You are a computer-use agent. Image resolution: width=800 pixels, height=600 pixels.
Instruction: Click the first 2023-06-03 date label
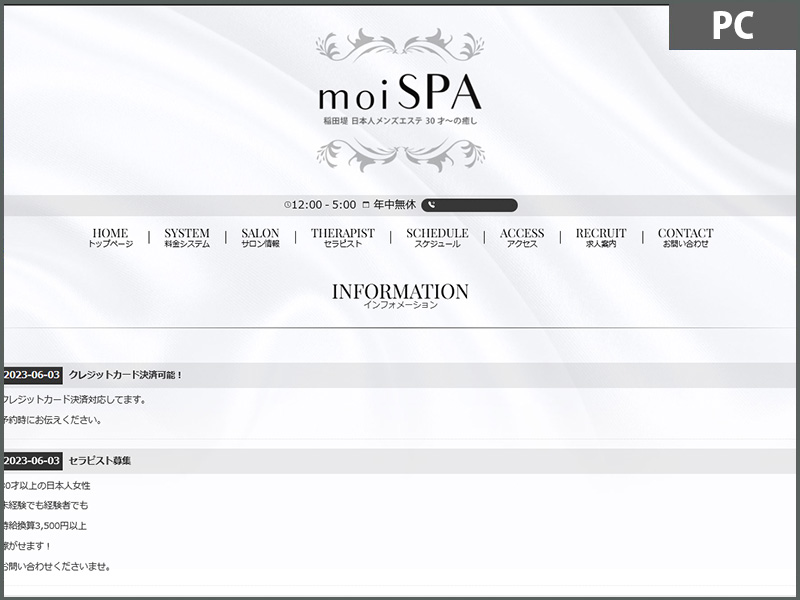[32, 375]
